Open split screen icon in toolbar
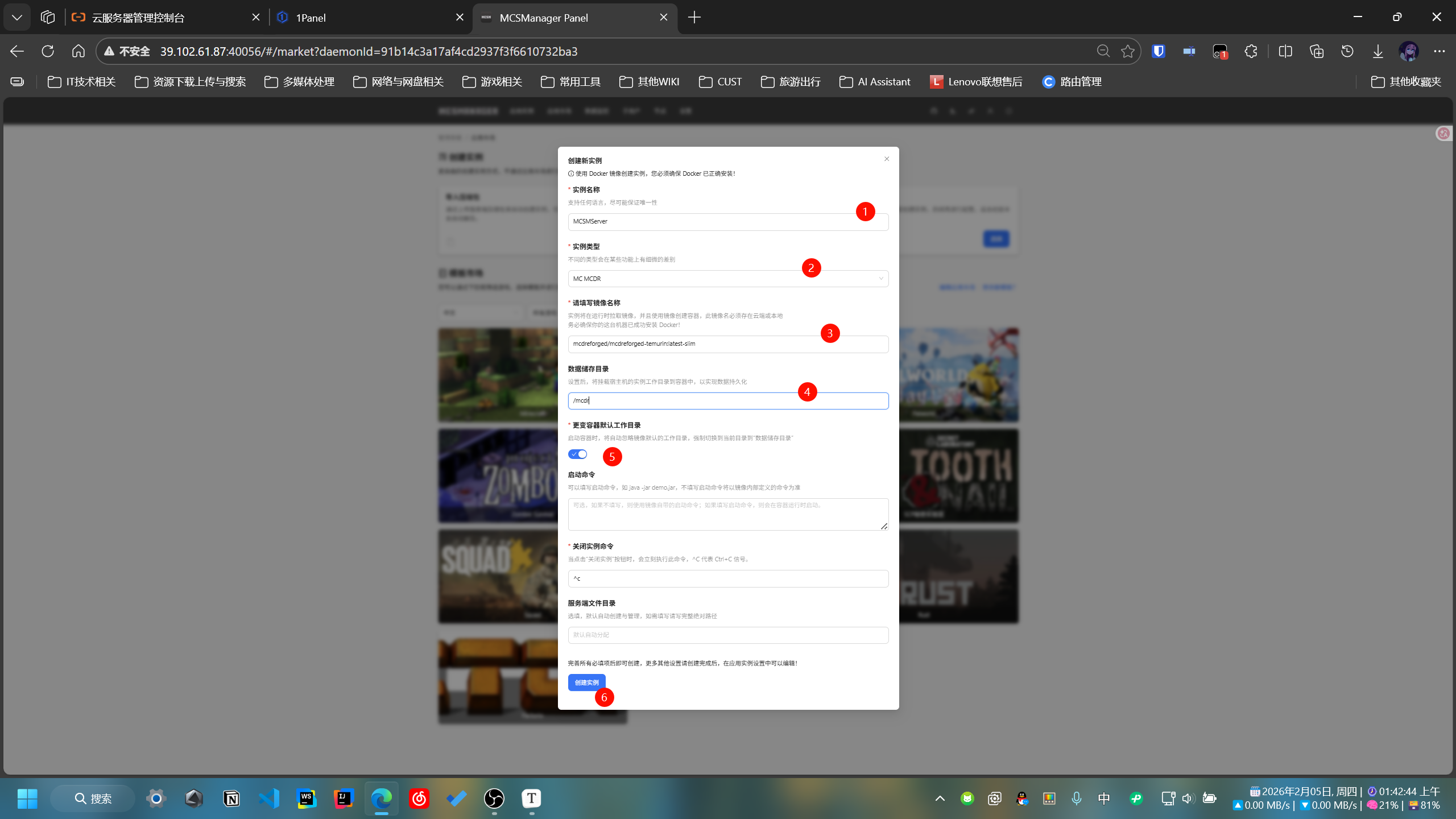The height and width of the screenshot is (819, 1456). coord(1285,51)
